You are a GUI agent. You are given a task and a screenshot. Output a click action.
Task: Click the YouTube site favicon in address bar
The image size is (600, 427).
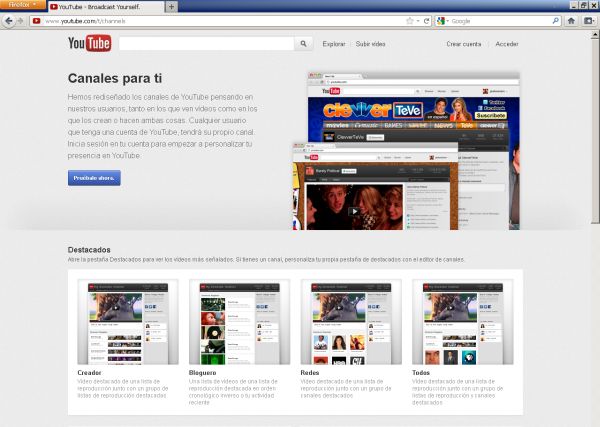36,21
